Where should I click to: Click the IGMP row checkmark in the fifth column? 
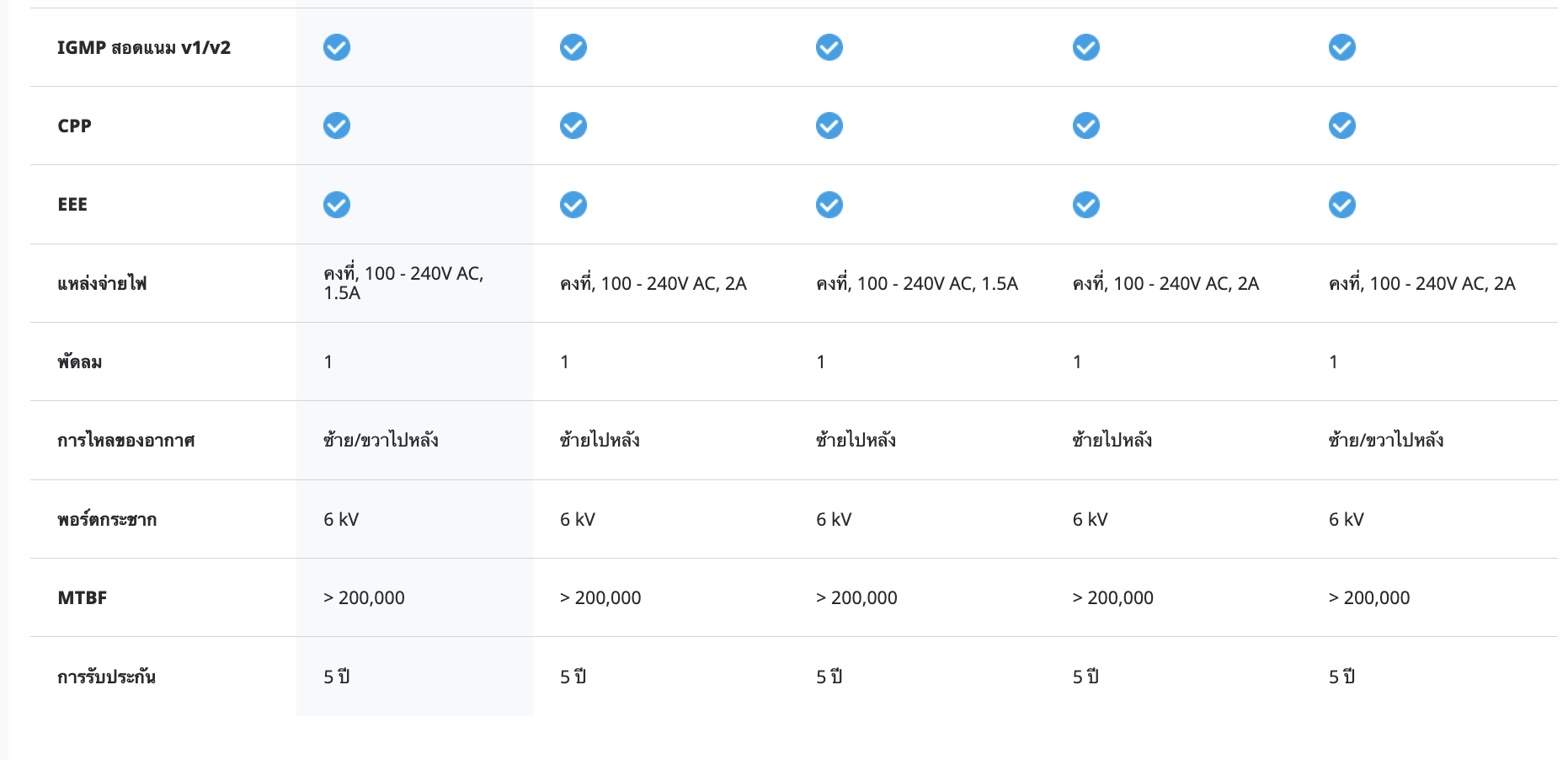click(1341, 47)
